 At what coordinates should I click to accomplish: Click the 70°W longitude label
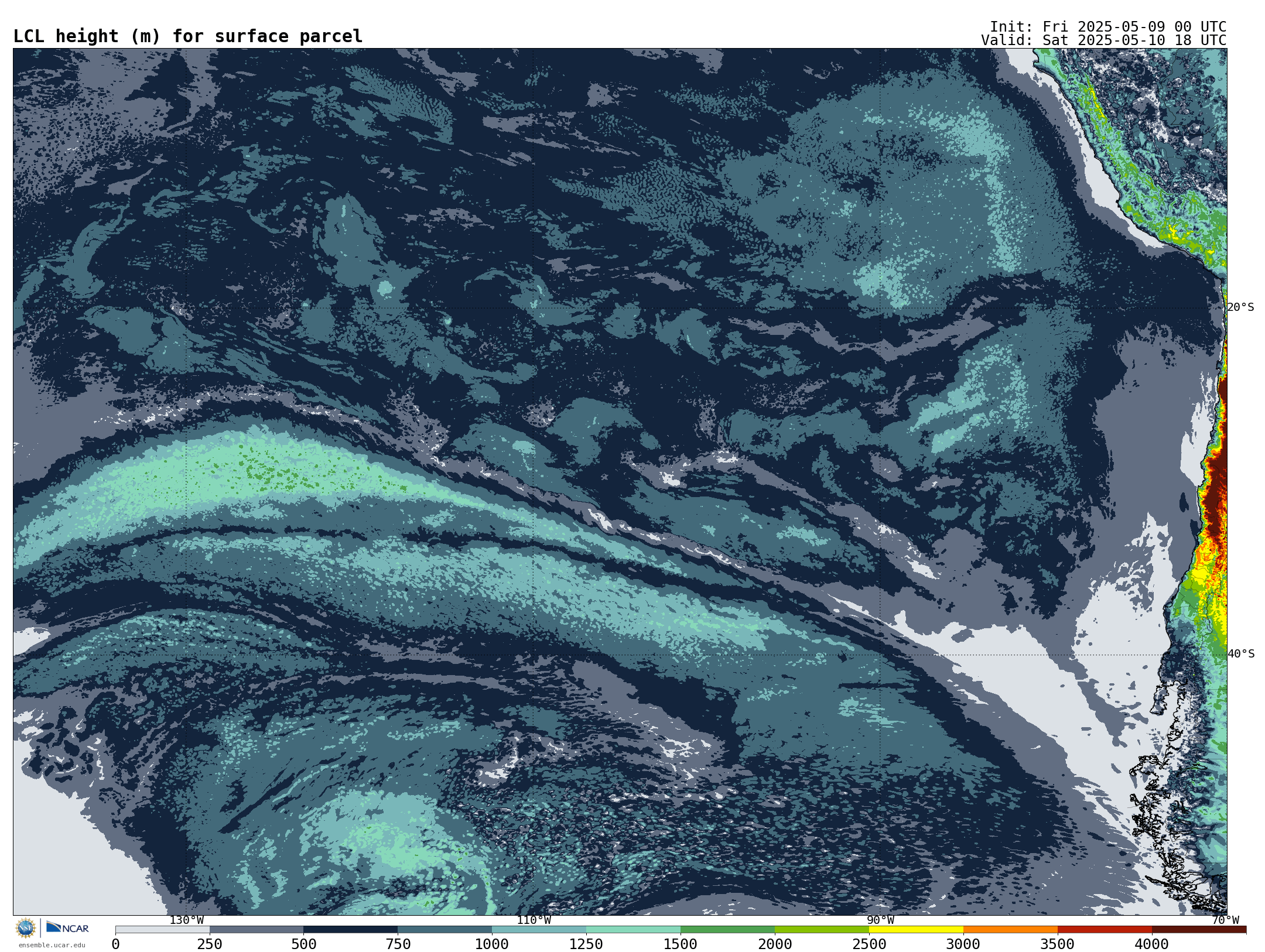[1225, 920]
